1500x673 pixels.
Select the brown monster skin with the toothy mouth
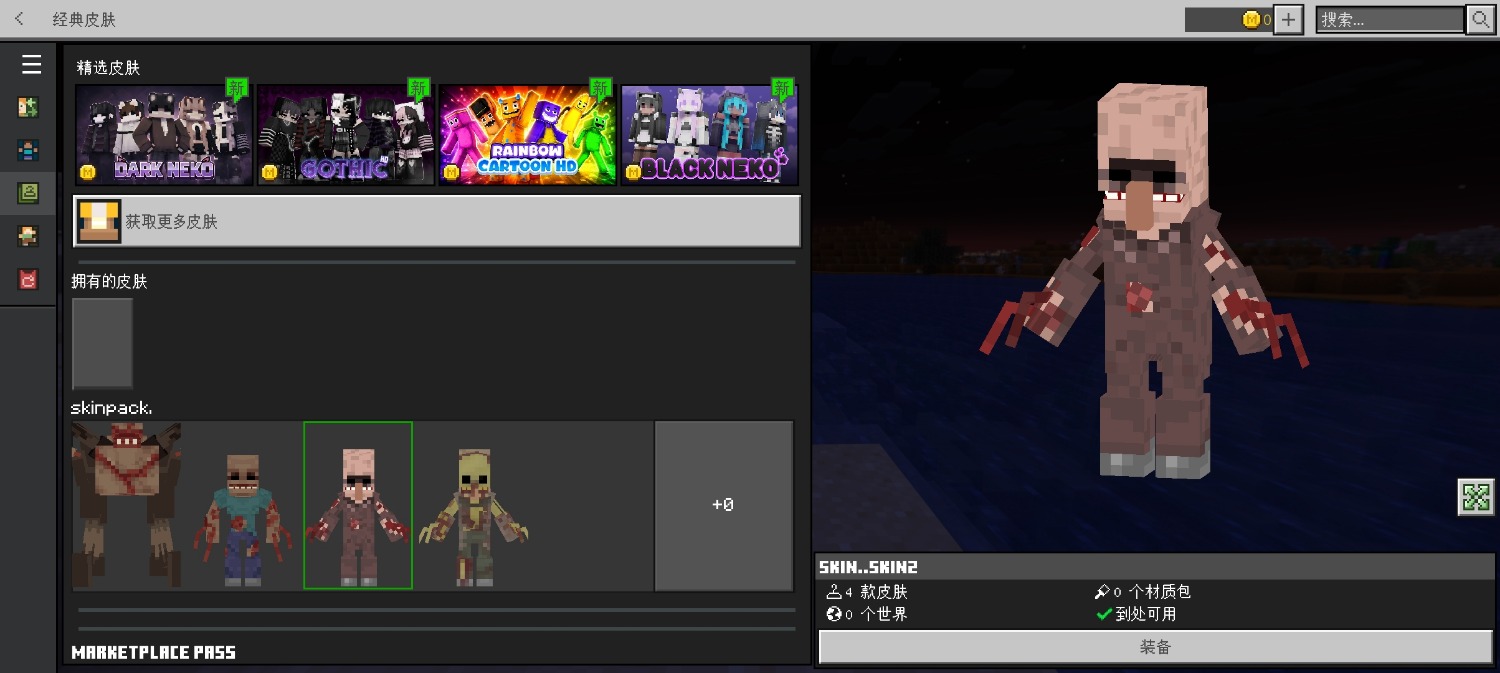coord(126,505)
